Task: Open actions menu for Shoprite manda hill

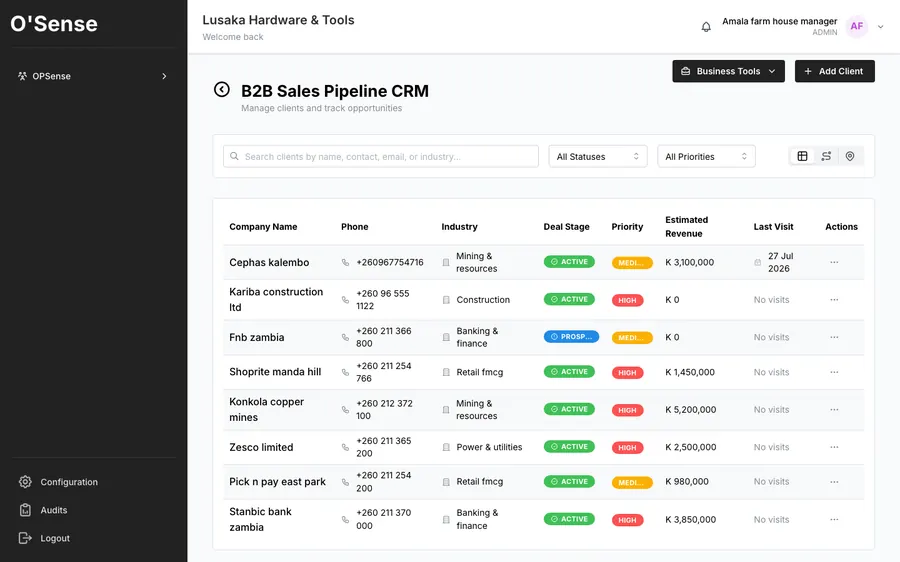Action: (x=834, y=372)
